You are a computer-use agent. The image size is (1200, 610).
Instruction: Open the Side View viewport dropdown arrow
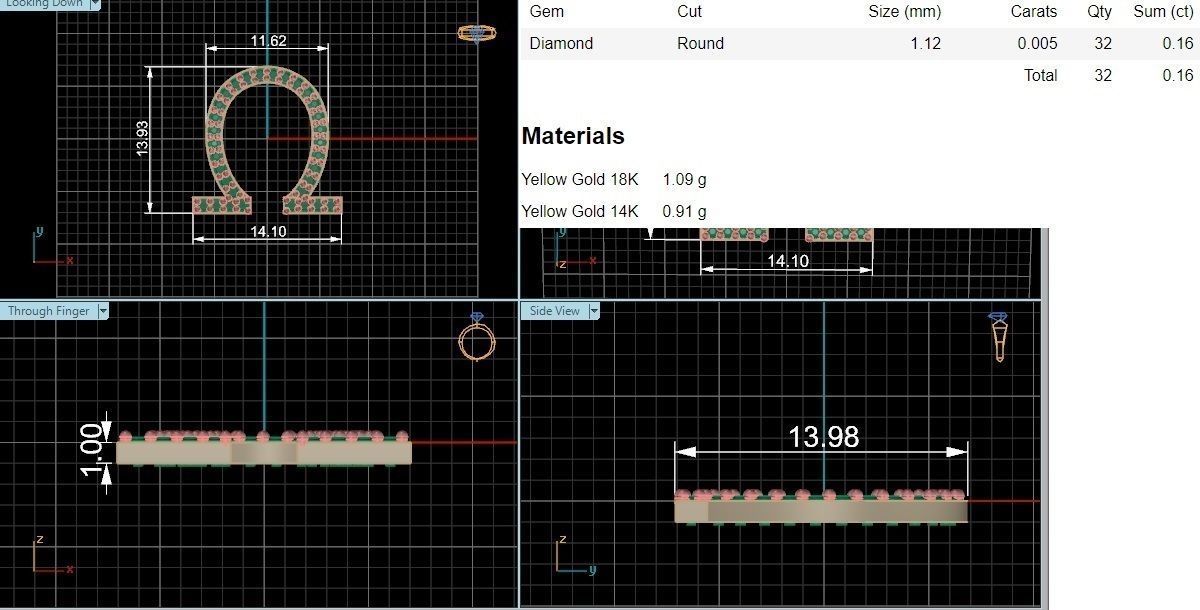click(x=594, y=311)
